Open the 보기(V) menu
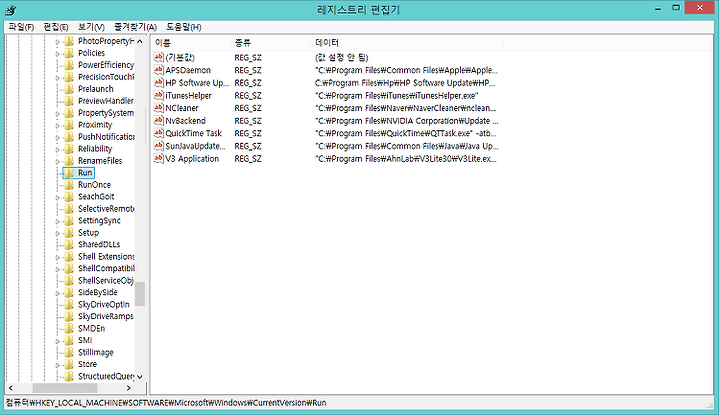The height and width of the screenshot is (415, 720). [91, 27]
